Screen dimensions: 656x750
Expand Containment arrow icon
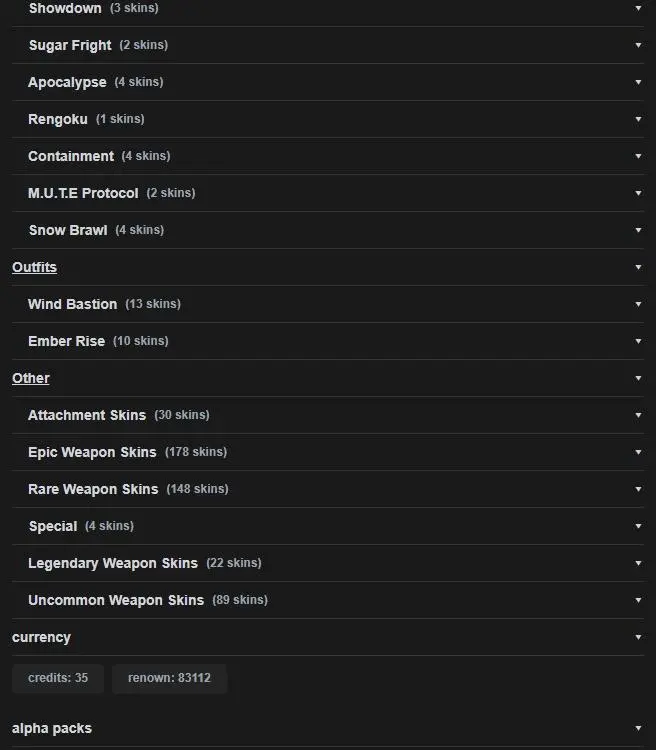click(638, 156)
